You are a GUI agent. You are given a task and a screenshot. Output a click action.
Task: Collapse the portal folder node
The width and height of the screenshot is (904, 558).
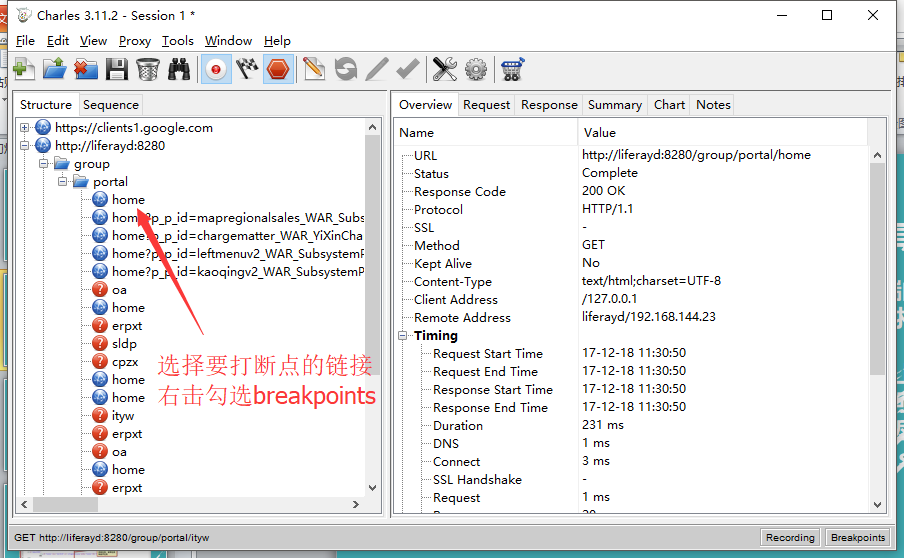click(62, 182)
